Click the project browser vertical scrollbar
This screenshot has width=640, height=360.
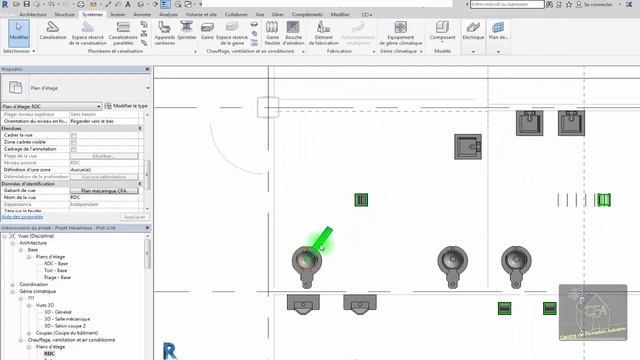(x=147, y=253)
